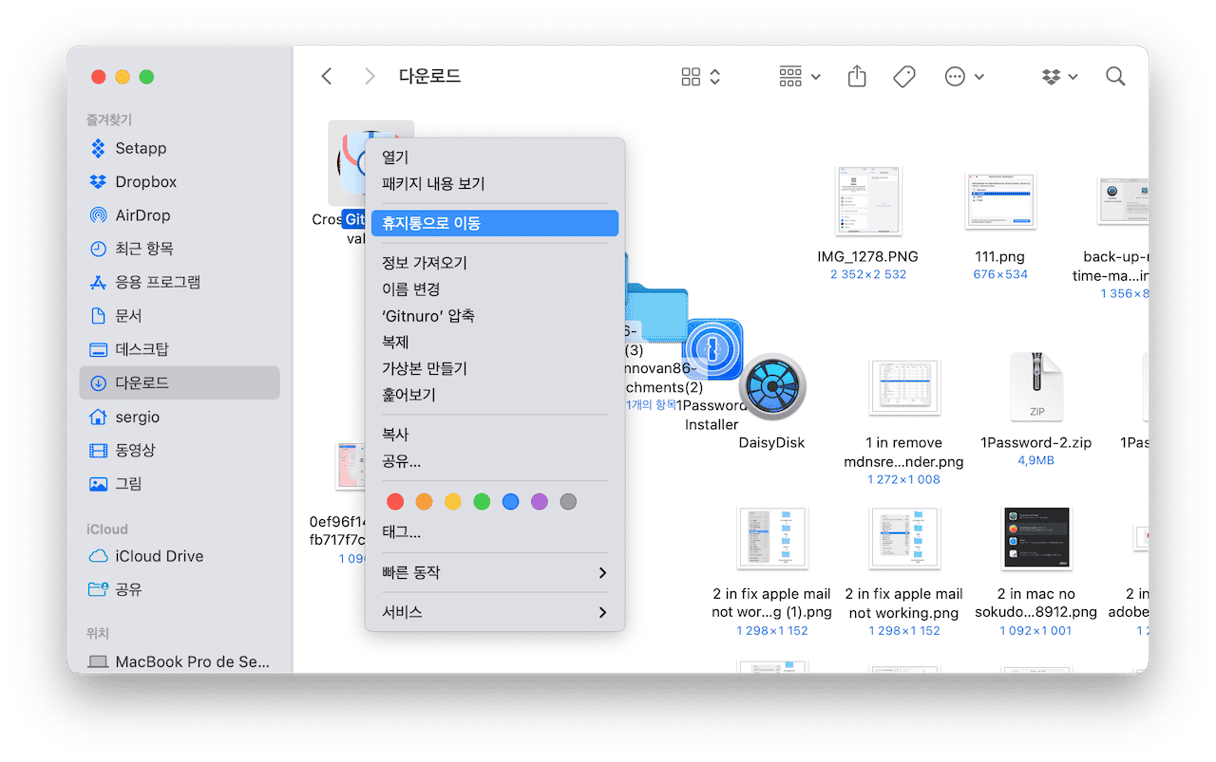The height and width of the screenshot is (762, 1216).
Task: Apply the red color tag
Action: coord(395,502)
